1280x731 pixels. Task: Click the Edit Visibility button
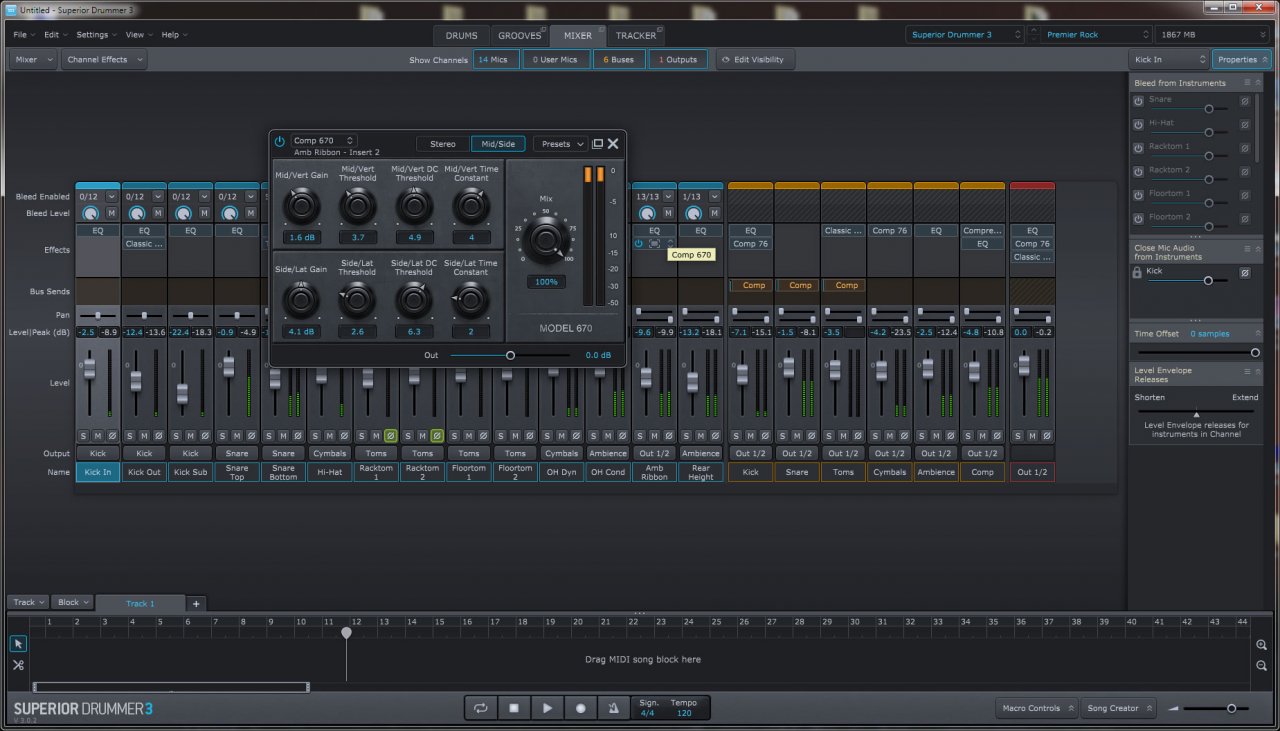pos(755,60)
